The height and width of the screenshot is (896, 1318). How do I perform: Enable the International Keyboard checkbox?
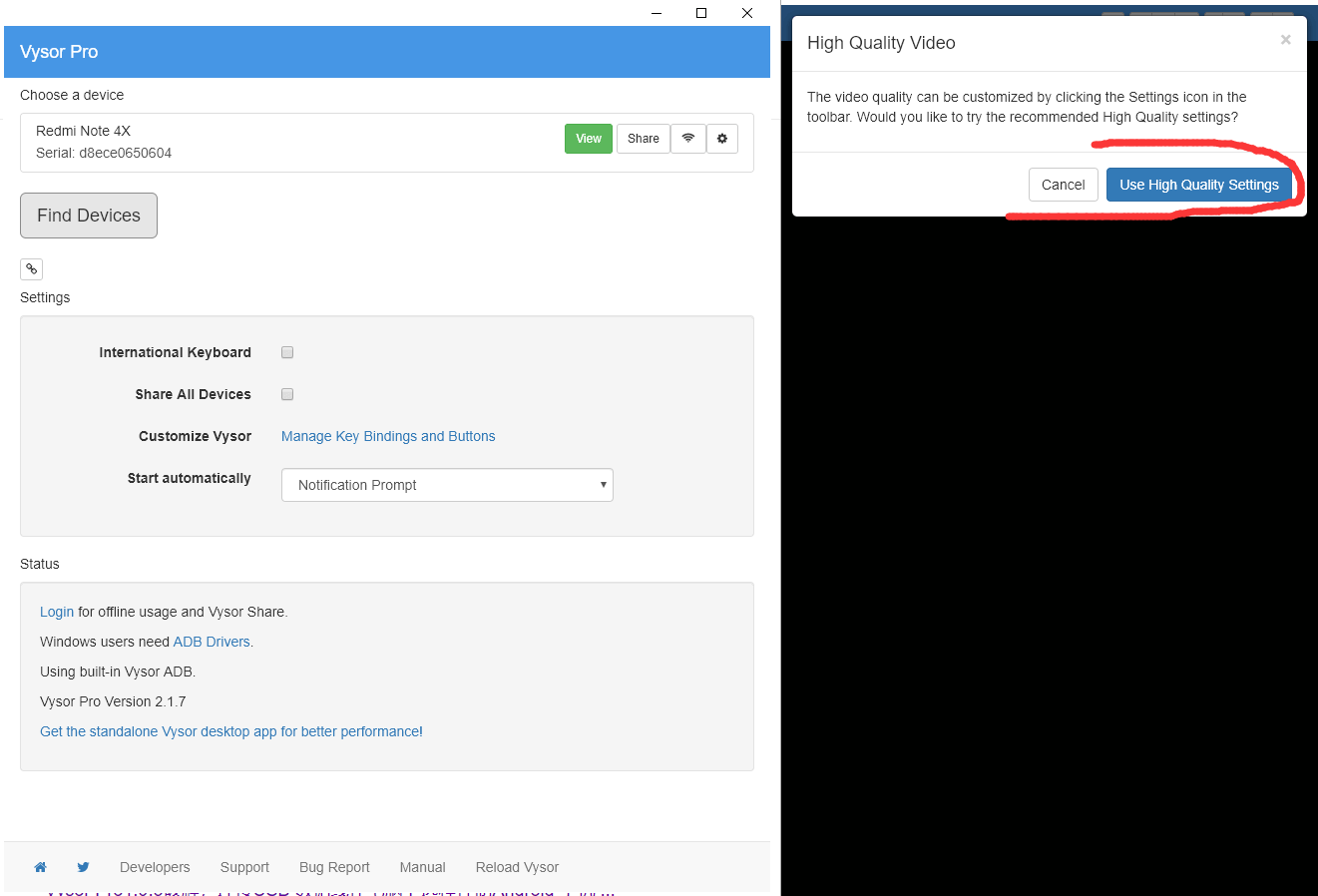click(x=287, y=352)
